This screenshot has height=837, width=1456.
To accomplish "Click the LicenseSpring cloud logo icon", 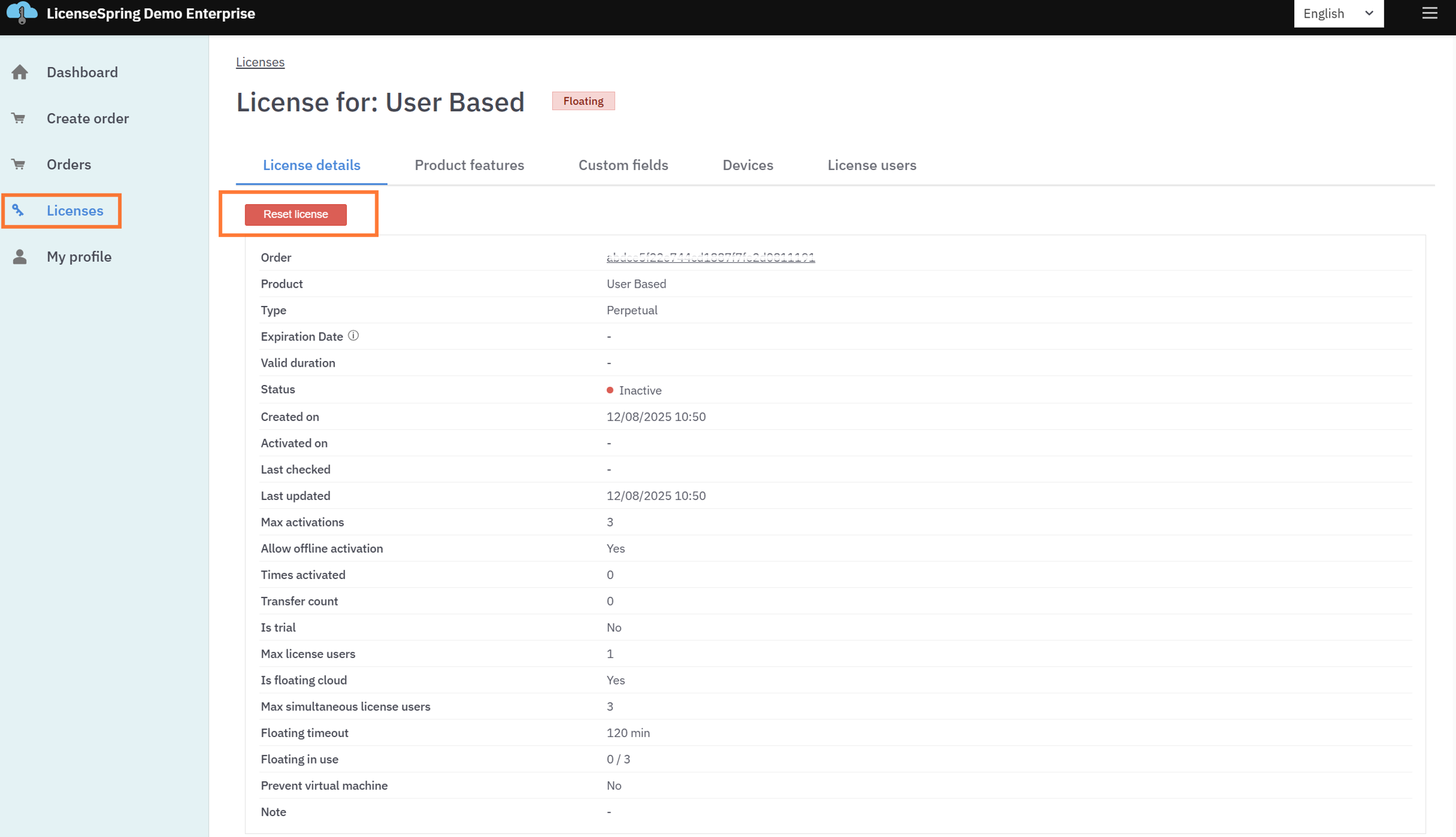I will pos(21,13).
